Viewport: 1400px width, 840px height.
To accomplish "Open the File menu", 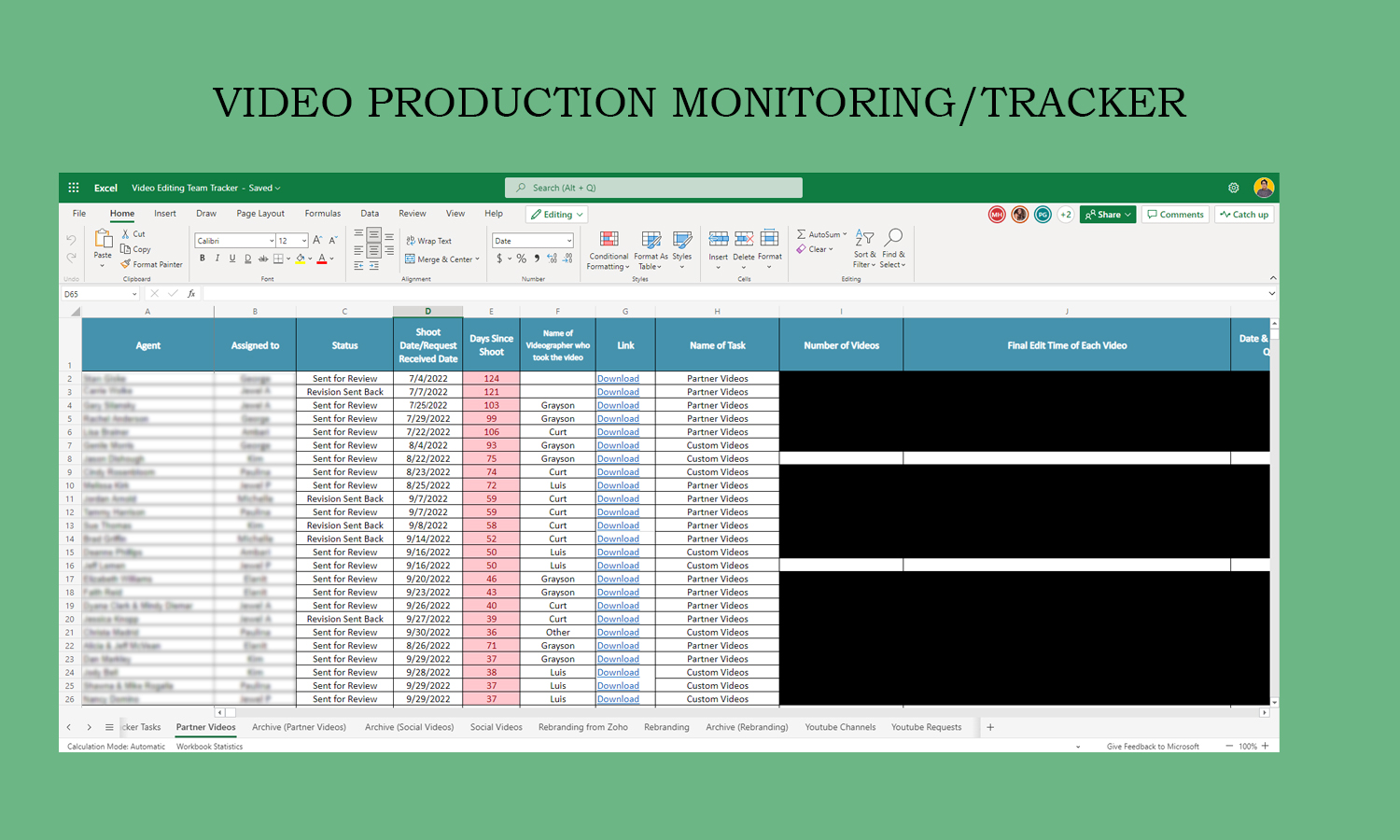I will tap(79, 214).
